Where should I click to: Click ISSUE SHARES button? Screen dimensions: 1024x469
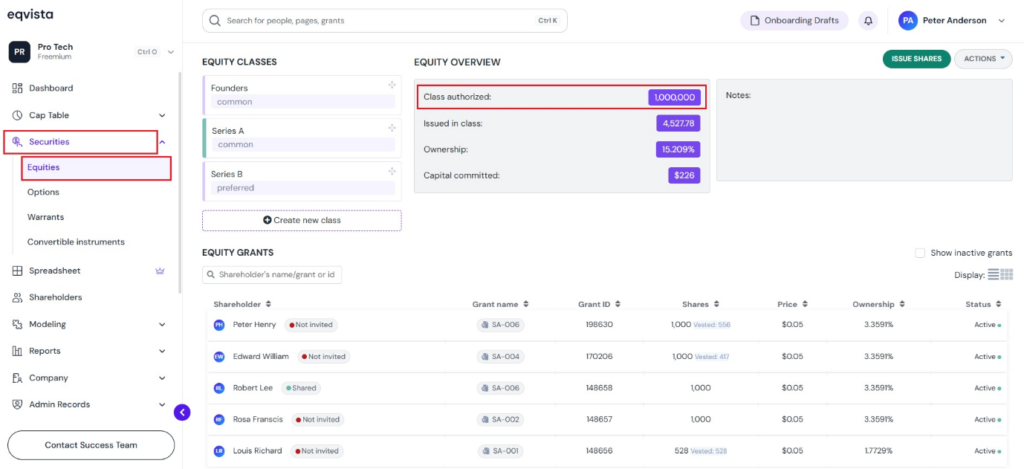pos(916,59)
